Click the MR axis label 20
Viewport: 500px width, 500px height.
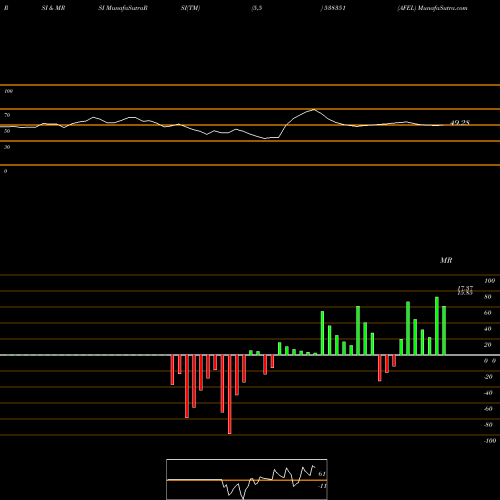click(488, 345)
